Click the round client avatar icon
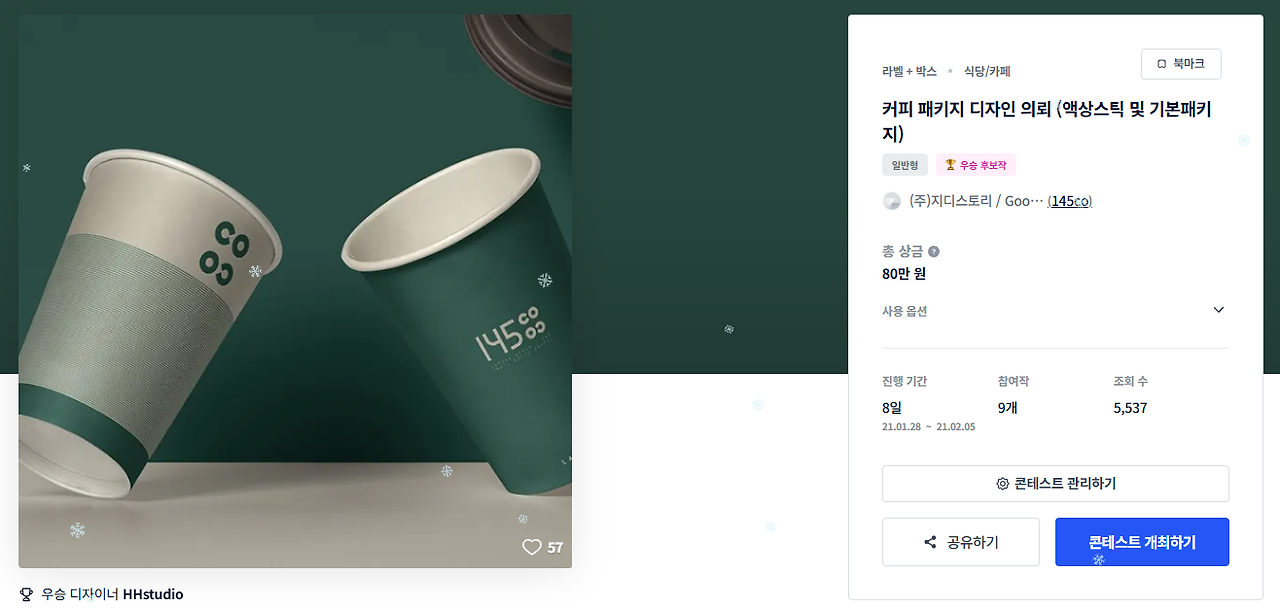Viewport: 1280px width, 608px height. [x=891, y=201]
